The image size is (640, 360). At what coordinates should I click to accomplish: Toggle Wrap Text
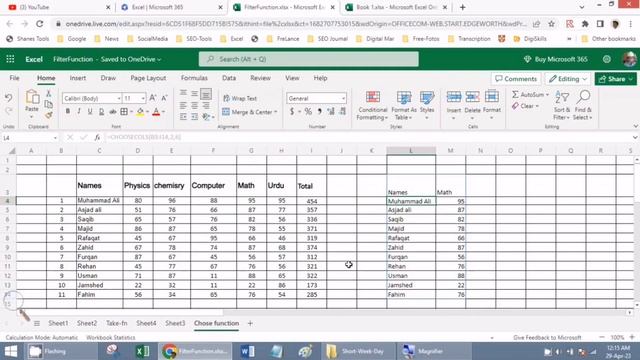240,98
